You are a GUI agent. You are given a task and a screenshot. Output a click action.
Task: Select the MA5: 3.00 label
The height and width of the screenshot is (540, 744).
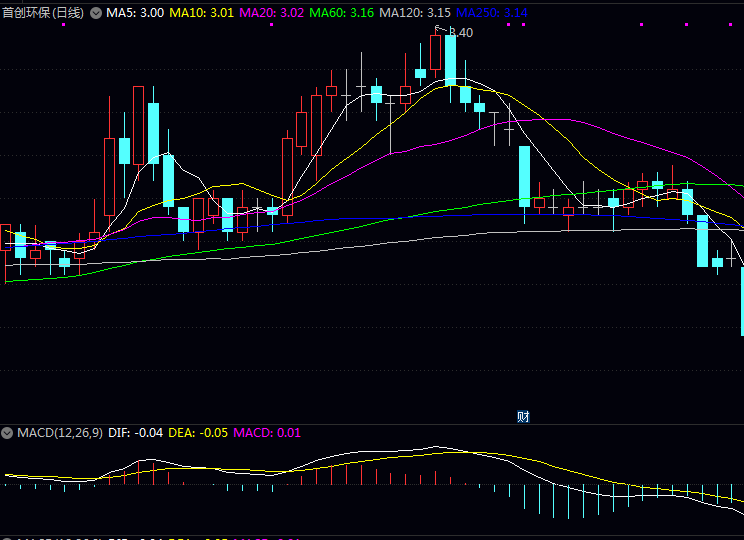coord(135,13)
